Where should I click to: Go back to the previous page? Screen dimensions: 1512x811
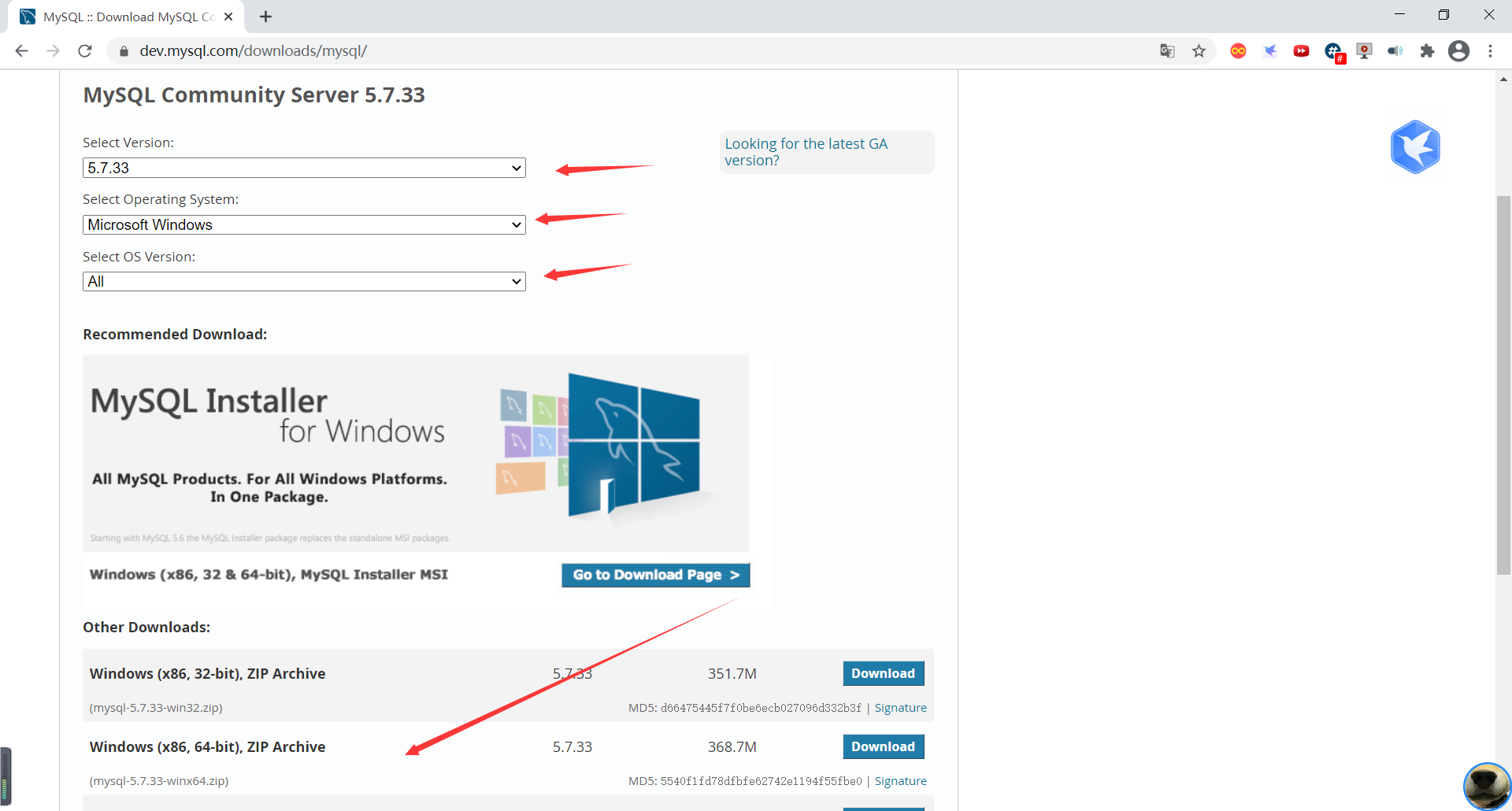(x=22, y=51)
